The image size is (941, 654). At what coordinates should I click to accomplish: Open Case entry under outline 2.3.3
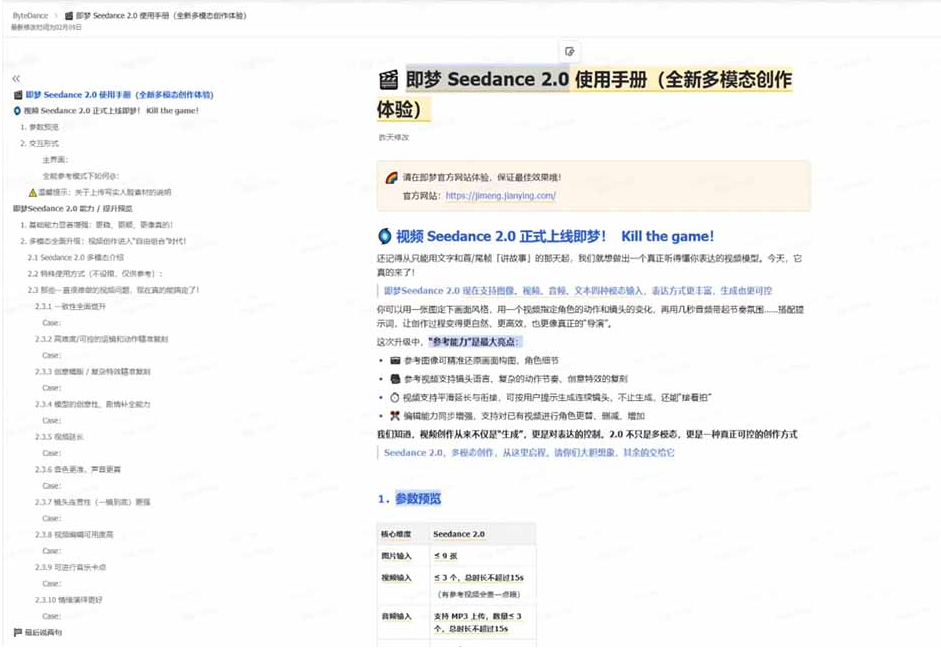click(52, 388)
